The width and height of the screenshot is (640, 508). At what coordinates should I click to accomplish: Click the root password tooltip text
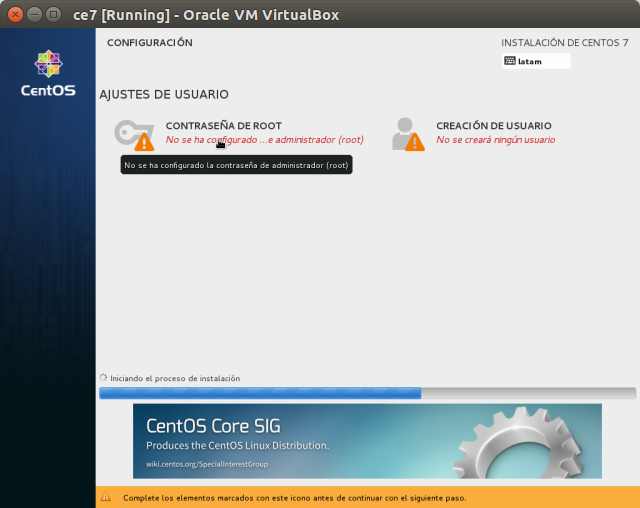tap(236, 165)
